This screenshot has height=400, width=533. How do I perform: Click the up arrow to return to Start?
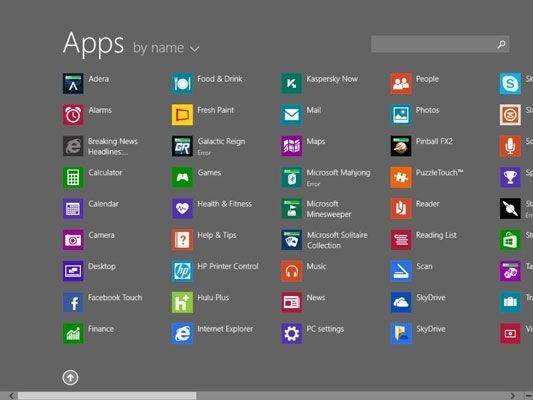pyautogui.click(x=70, y=378)
